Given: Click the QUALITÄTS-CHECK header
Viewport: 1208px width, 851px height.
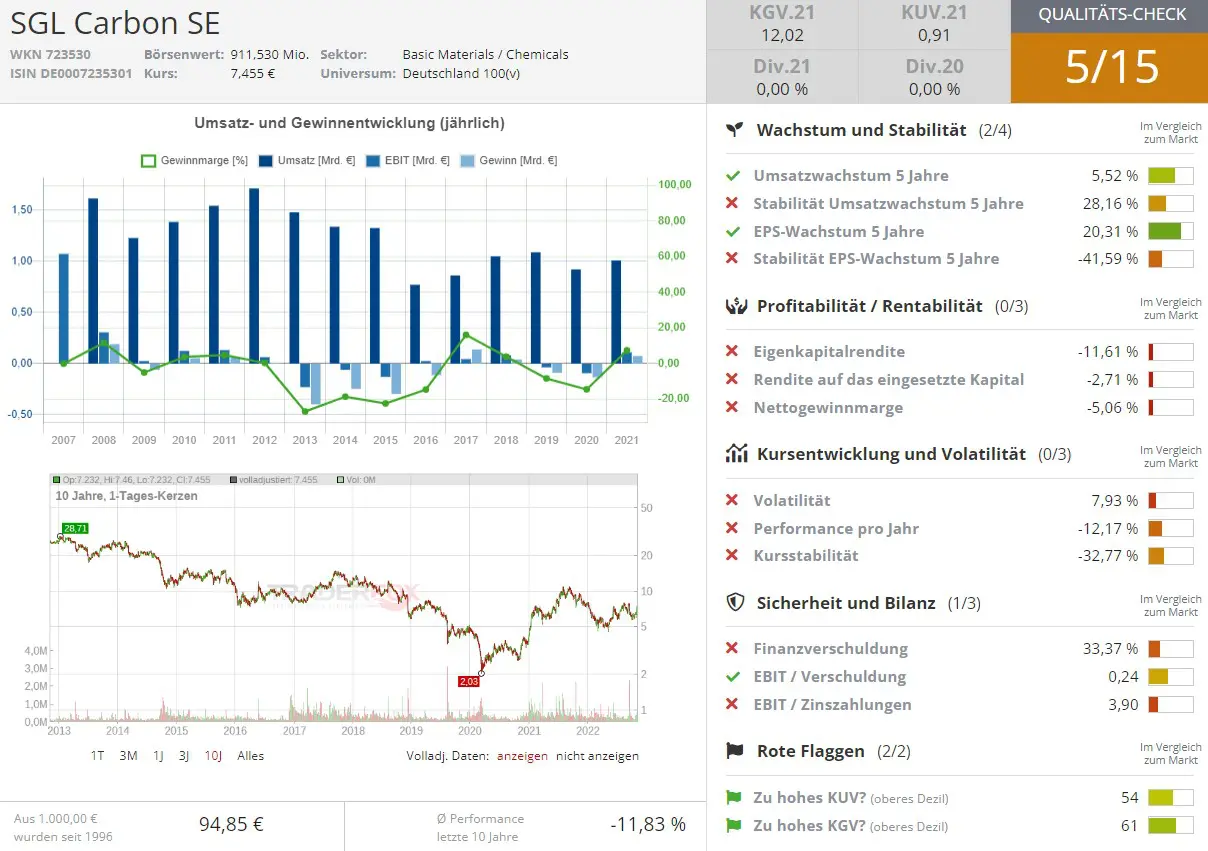Looking at the screenshot, I should point(1110,15).
